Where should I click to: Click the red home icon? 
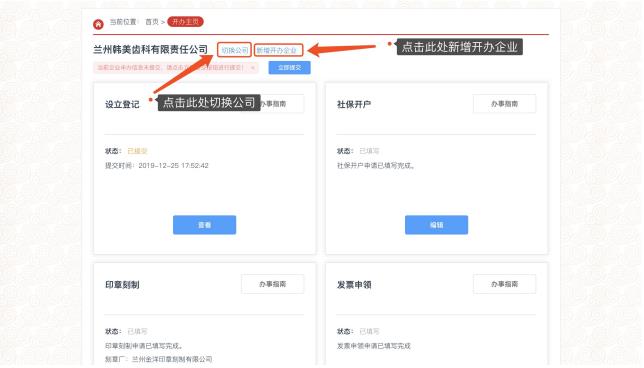(98, 24)
